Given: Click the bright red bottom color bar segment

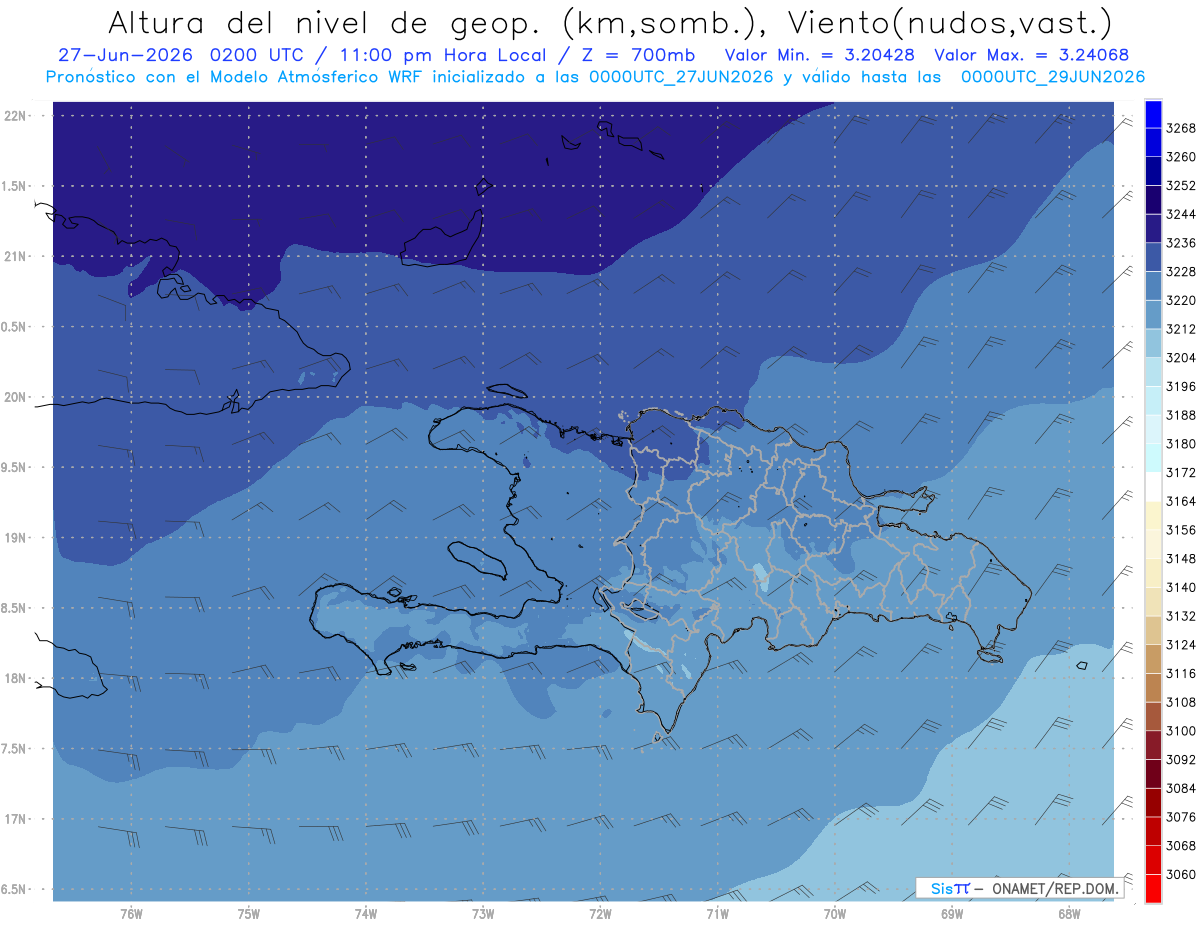Looking at the screenshot, I should [x=1154, y=888].
